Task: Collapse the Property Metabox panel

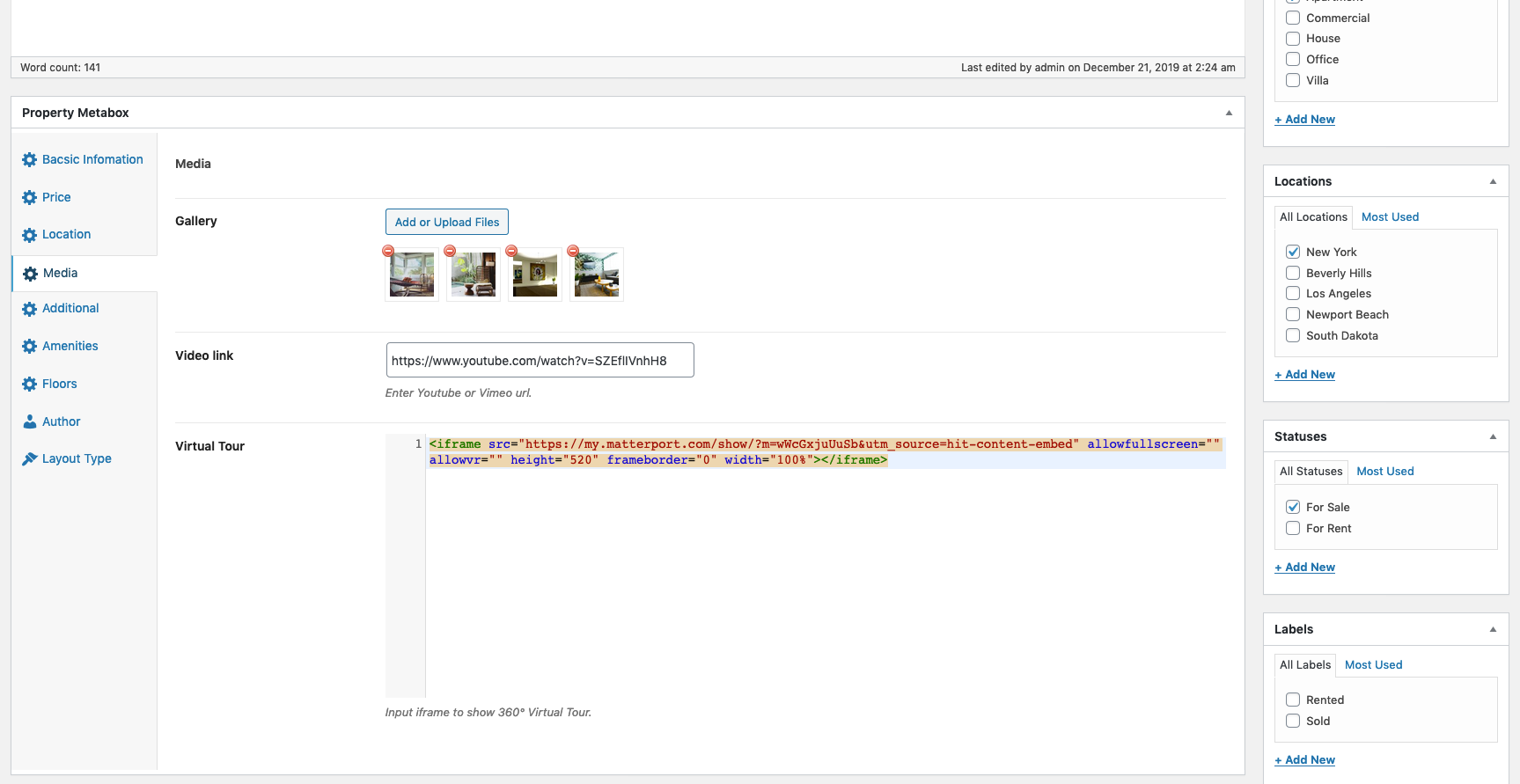Action: (1229, 113)
